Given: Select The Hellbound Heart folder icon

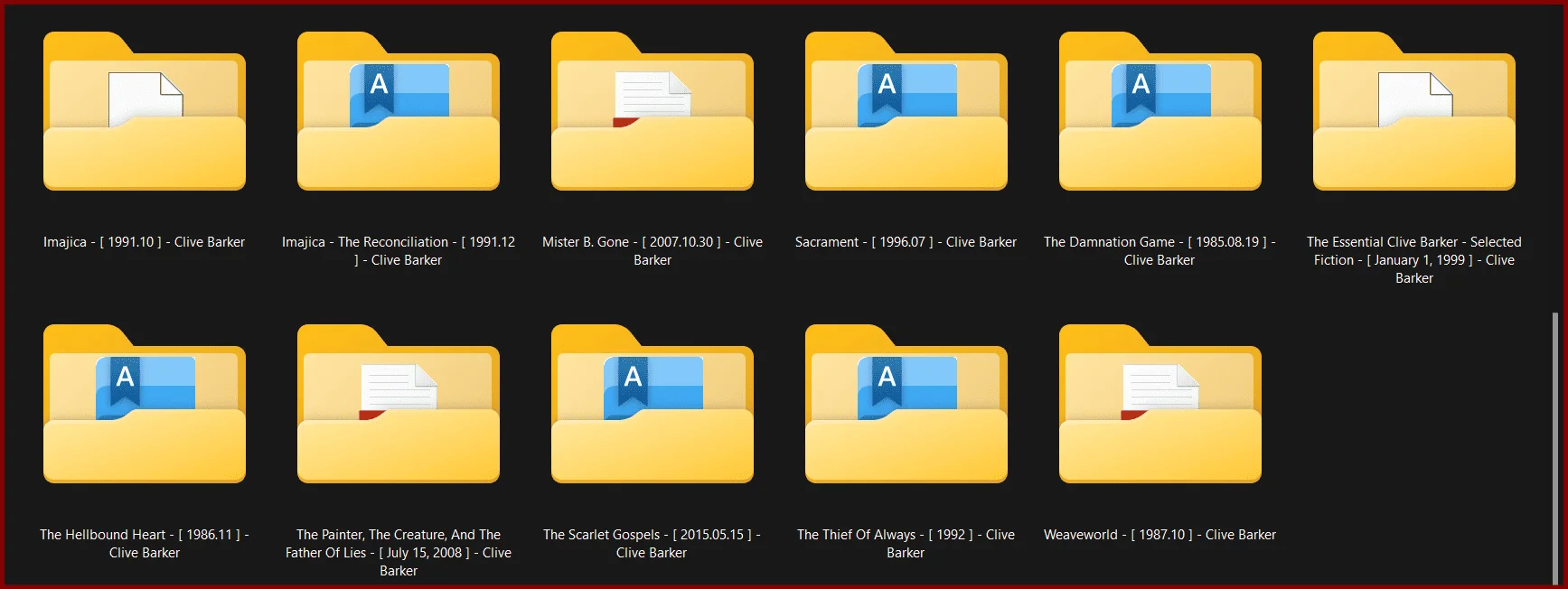Looking at the screenshot, I should pyautogui.click(x=145, y=404).
